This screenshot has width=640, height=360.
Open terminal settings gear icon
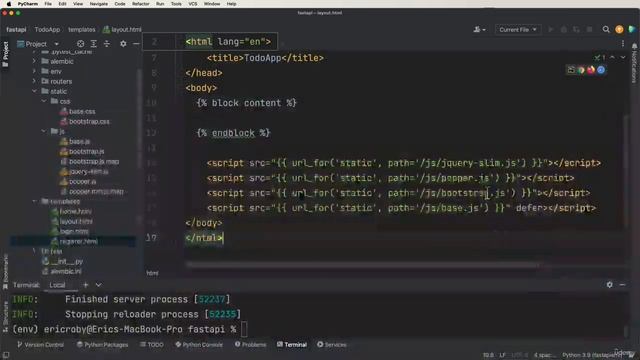click(x=609, y=285)
